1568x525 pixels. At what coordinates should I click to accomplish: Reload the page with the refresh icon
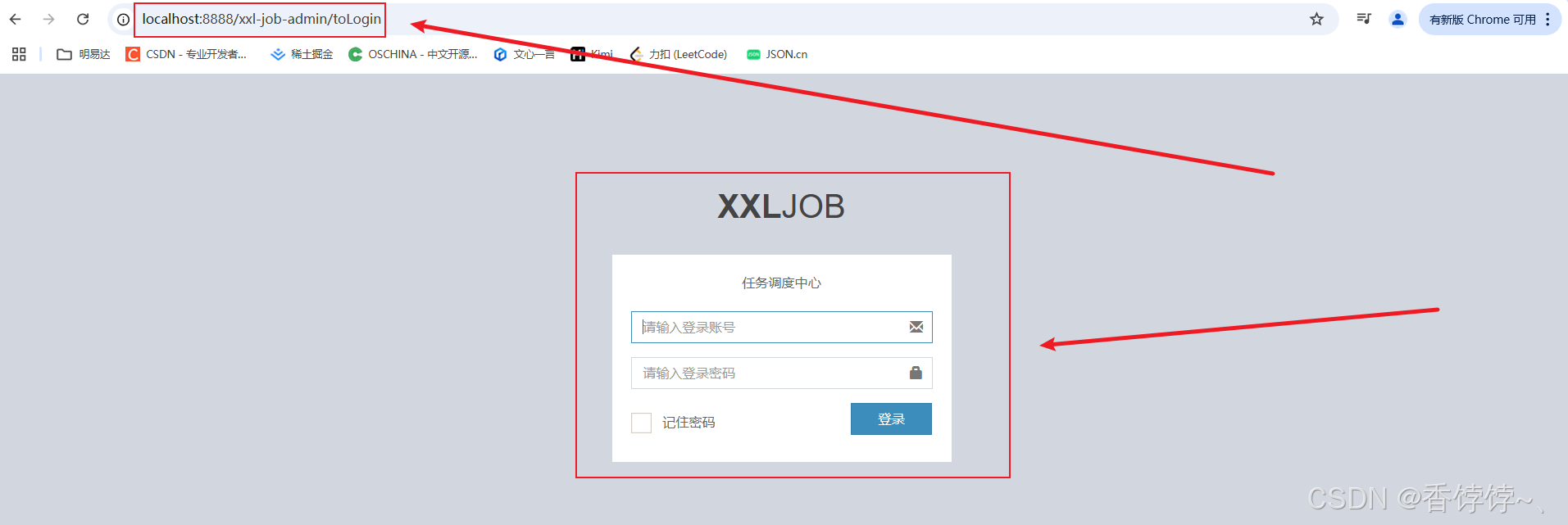(x=83, y=19)
